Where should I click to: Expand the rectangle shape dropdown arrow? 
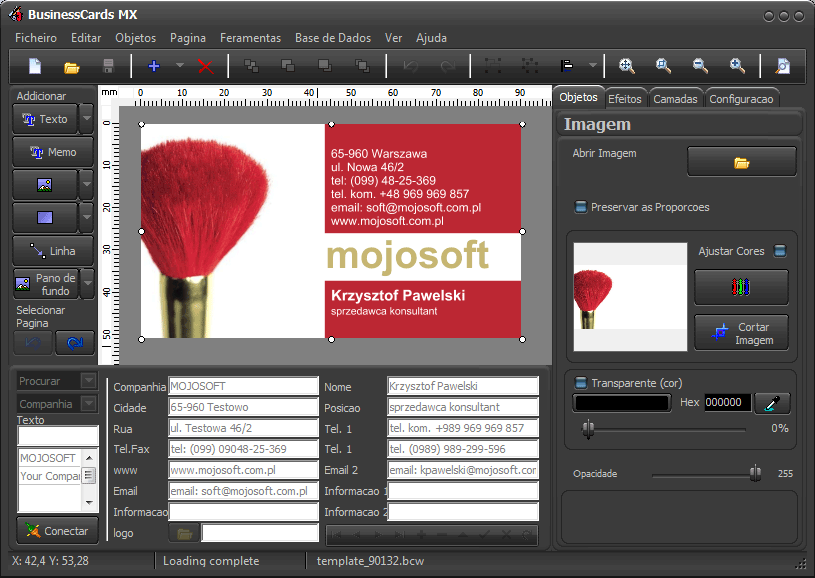pos(87,217)
